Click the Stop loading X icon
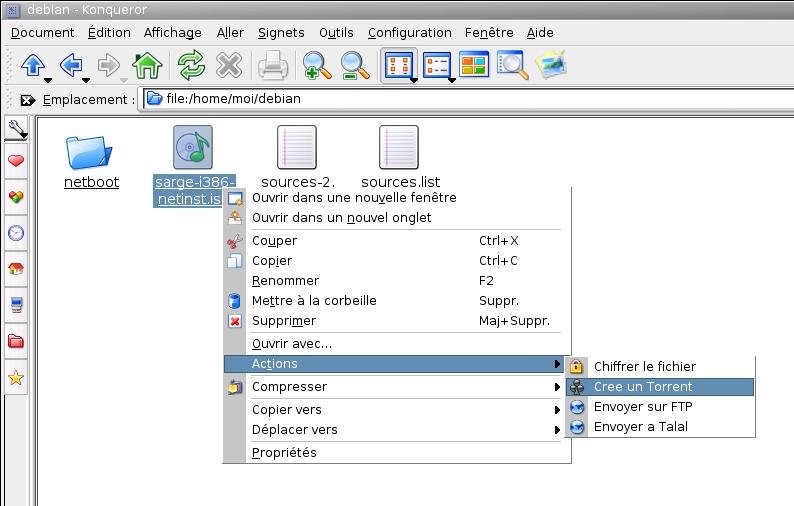794x506 pixels. tap(229, 65)
